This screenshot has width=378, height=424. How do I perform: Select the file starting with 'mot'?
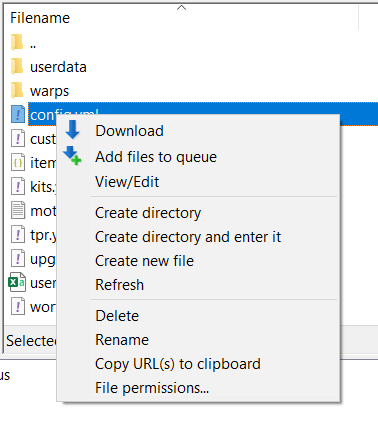[43, 211]
